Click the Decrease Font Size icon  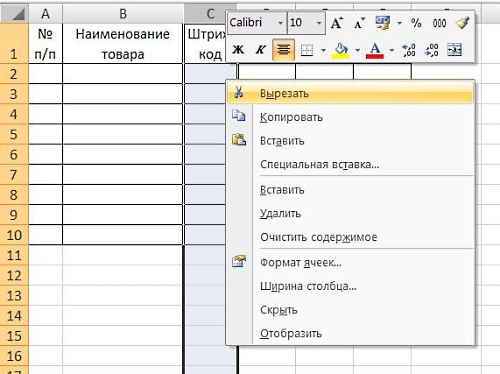[x=359, y=23]
